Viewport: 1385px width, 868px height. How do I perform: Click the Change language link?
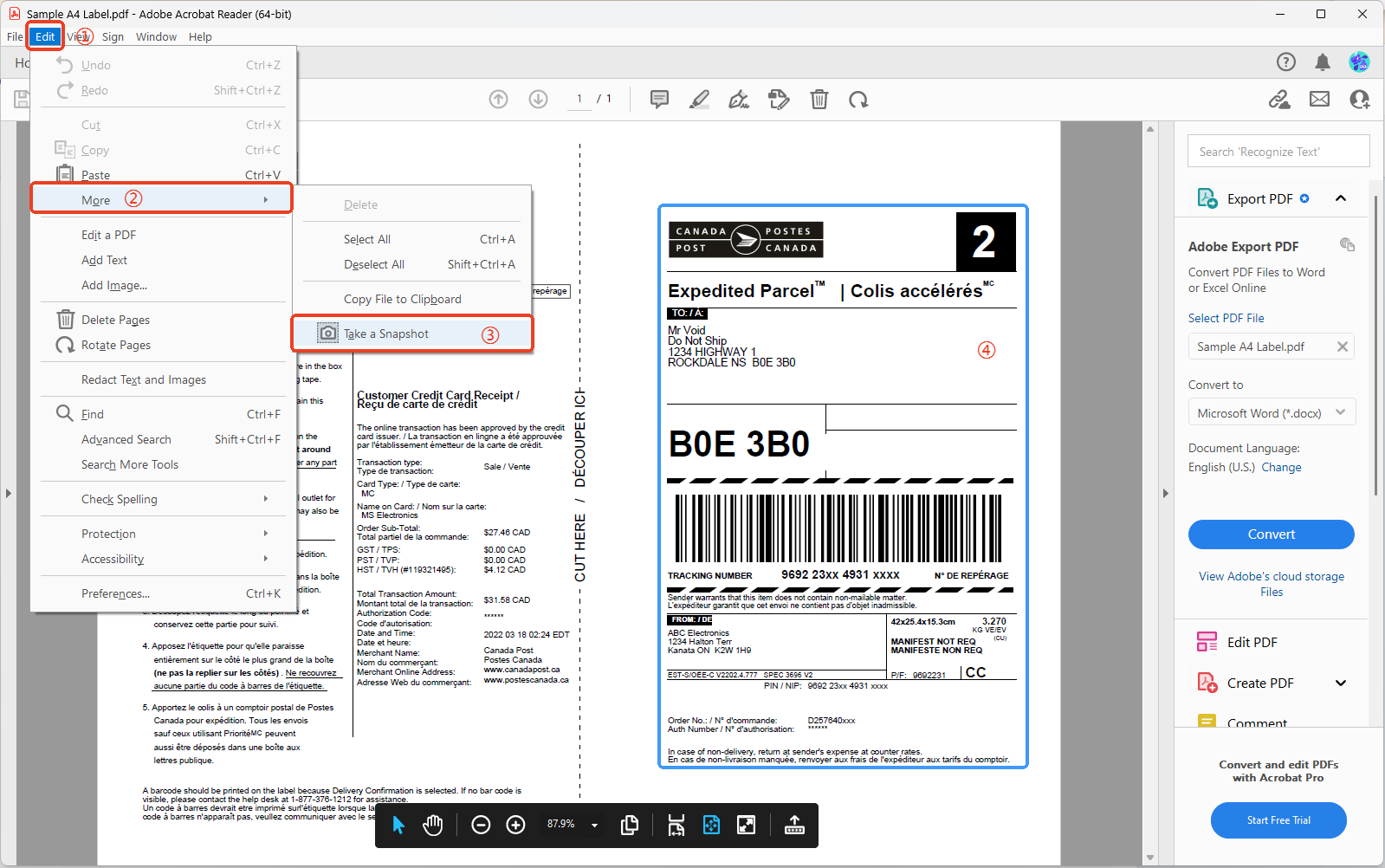click(x=1281, y=467)
